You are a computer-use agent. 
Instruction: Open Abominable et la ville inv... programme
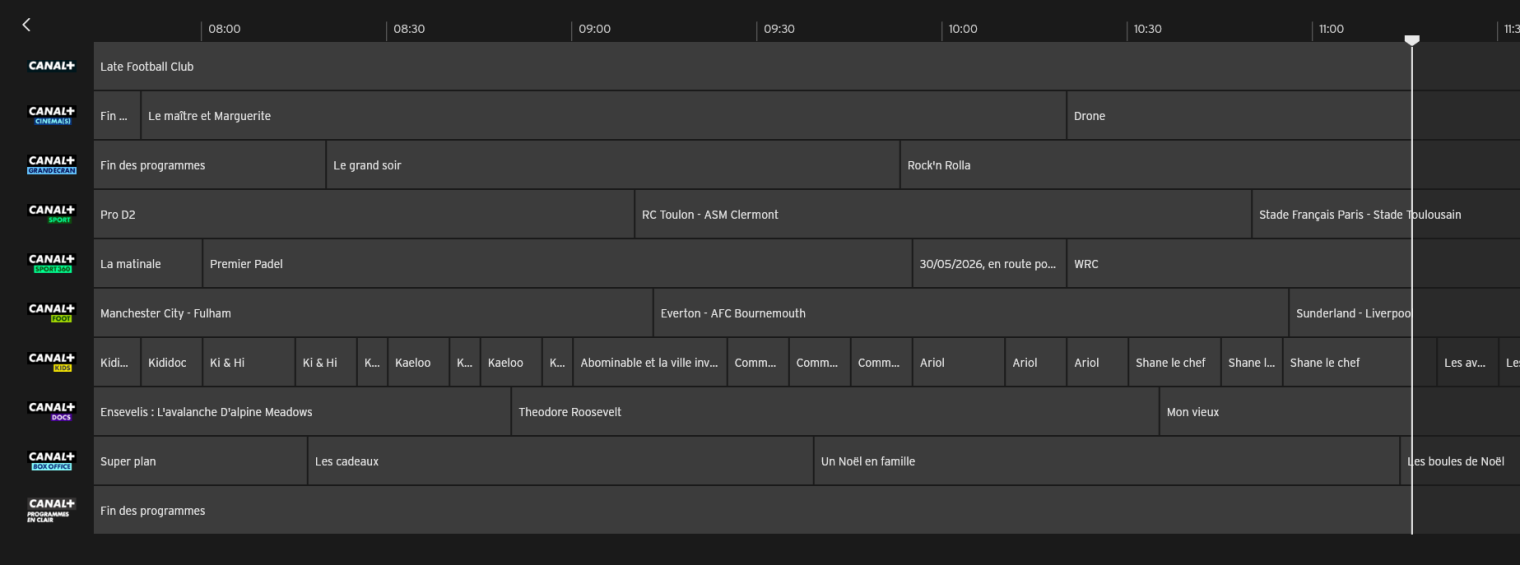pos(650,362)
